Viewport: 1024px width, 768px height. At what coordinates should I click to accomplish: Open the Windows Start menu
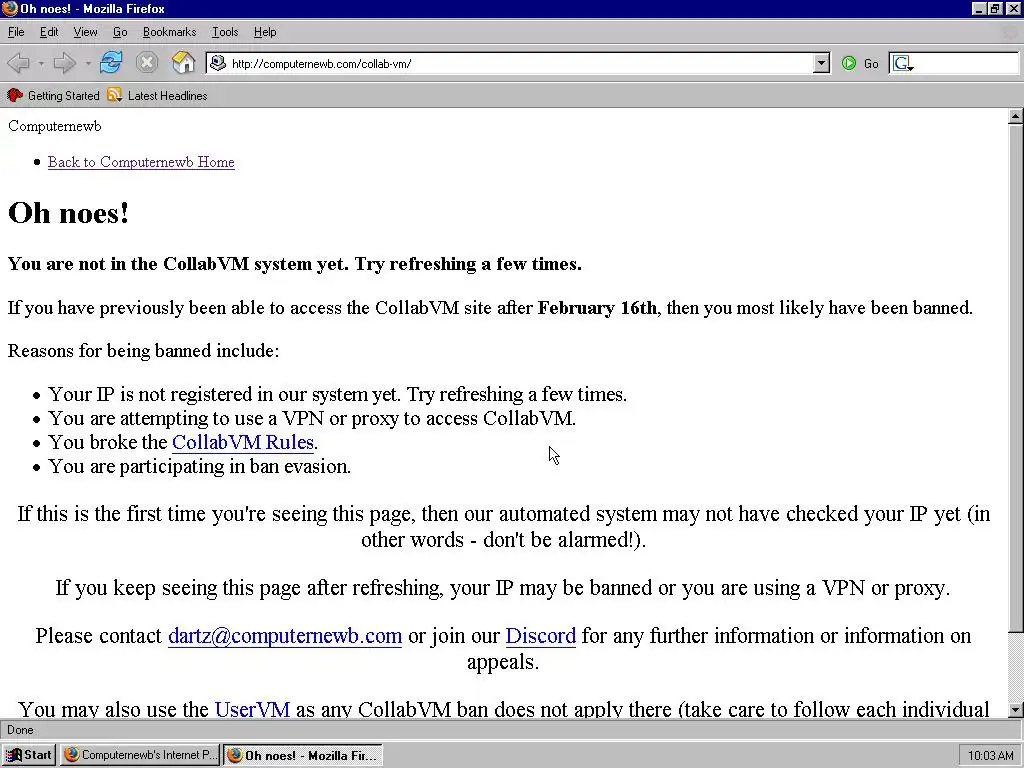pyautogui.click(x=29, y=755)
